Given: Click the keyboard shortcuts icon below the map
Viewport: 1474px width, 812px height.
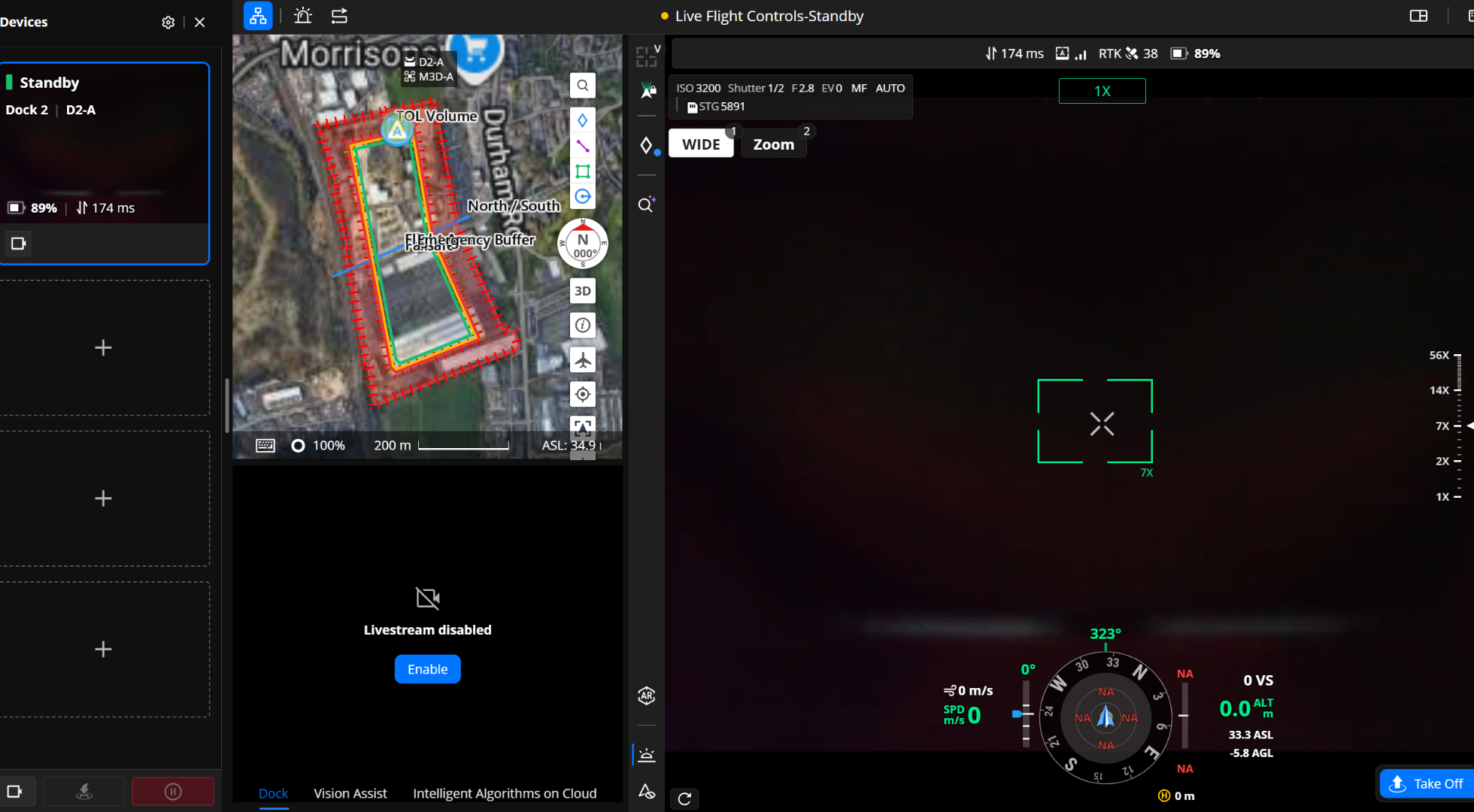Looking at the screenshot, I should click(x=265, y=445).
